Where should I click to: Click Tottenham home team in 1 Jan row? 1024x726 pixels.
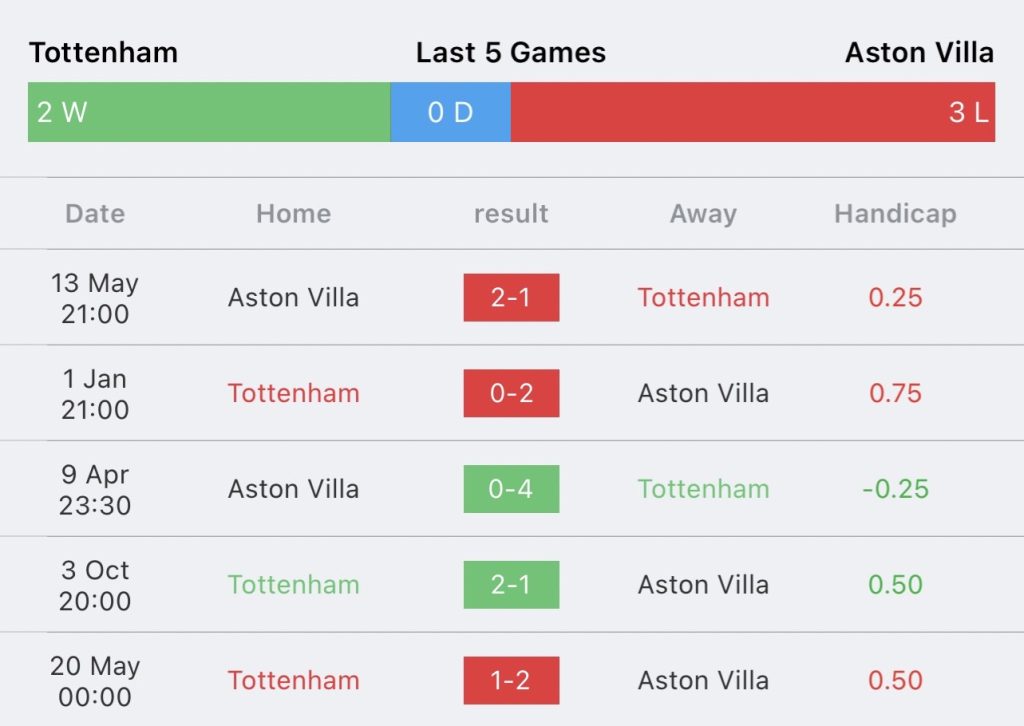(293, 393)
